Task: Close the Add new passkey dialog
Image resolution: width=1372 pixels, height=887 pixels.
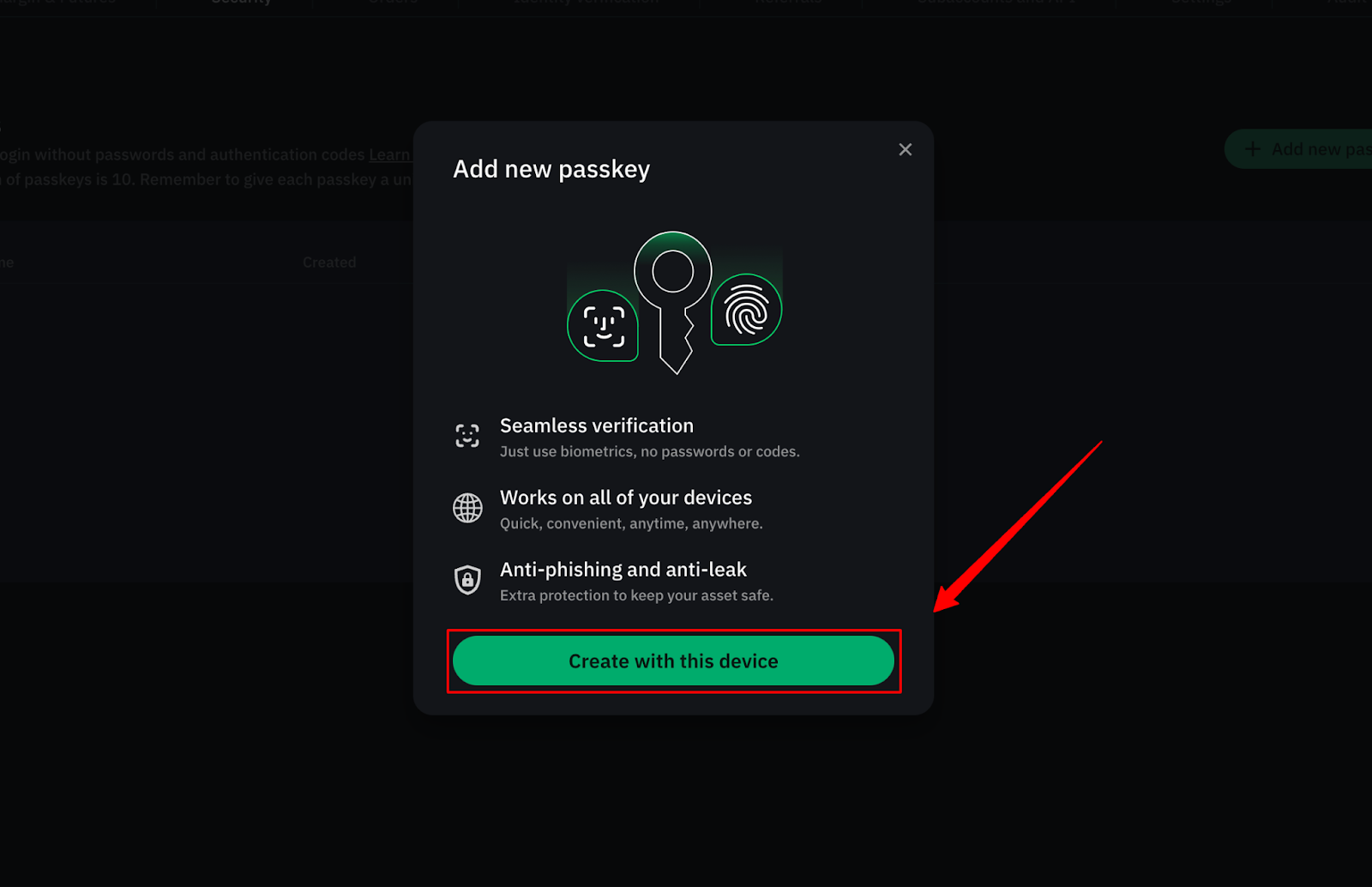Action: tap(905, 149)
